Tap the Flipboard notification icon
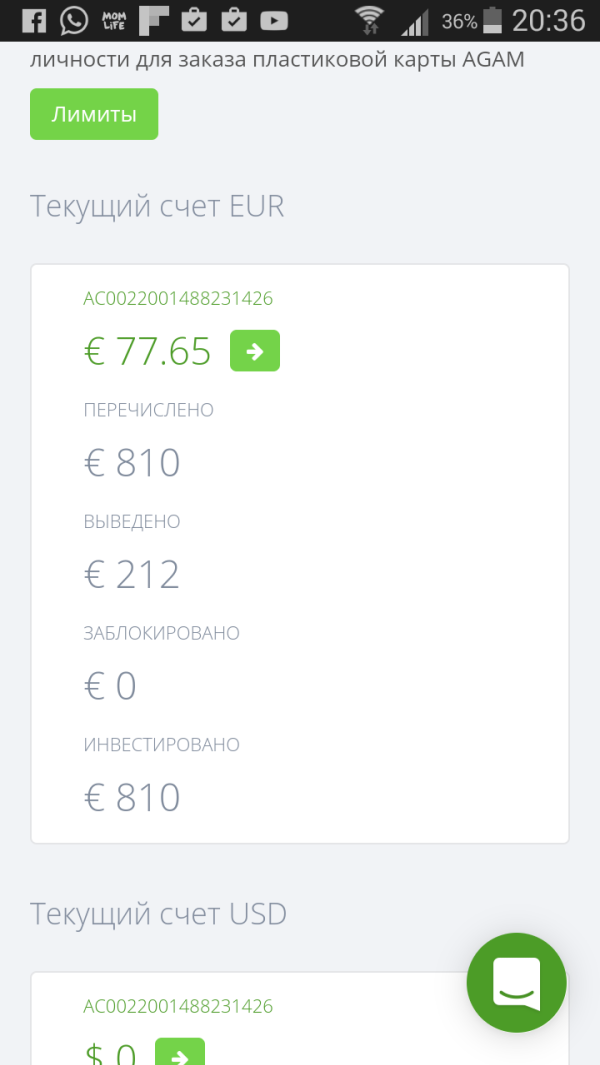The height and width of the screenshot is (1065, 600). click(x=154, y=20)
